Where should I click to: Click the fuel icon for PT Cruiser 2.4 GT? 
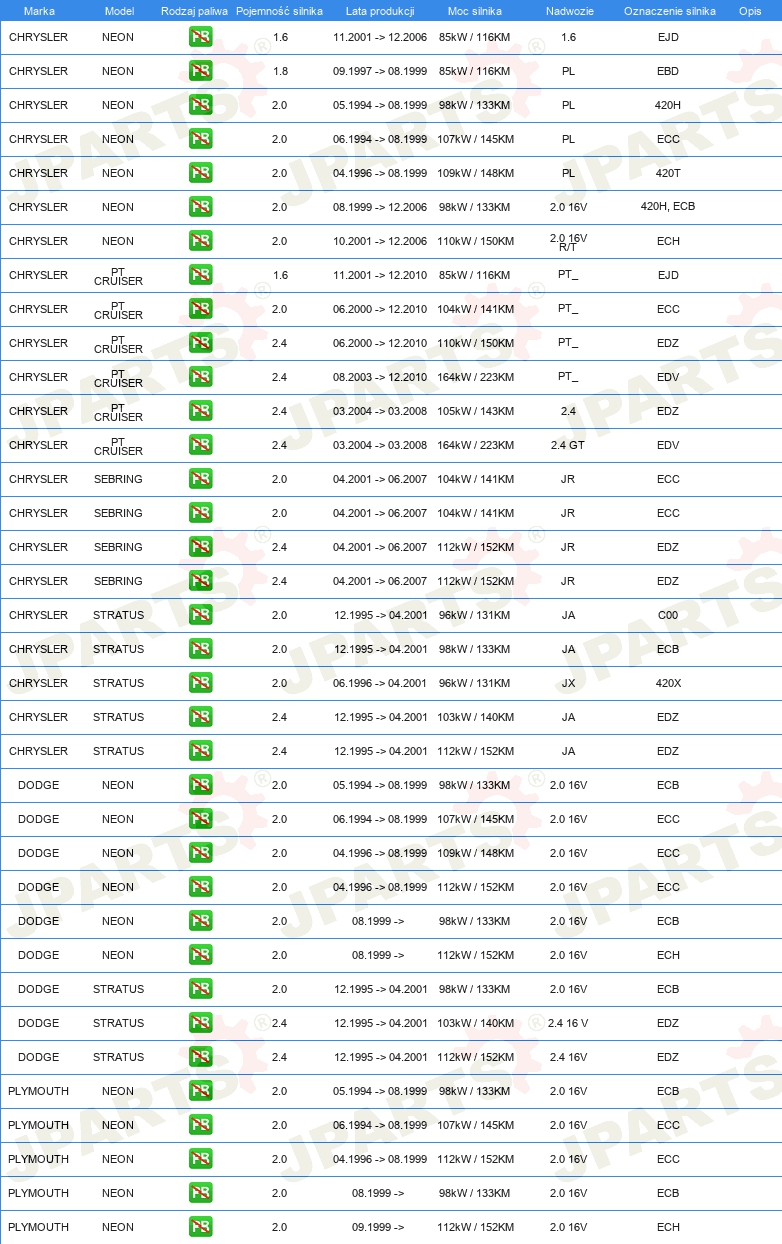pos(201,445)
